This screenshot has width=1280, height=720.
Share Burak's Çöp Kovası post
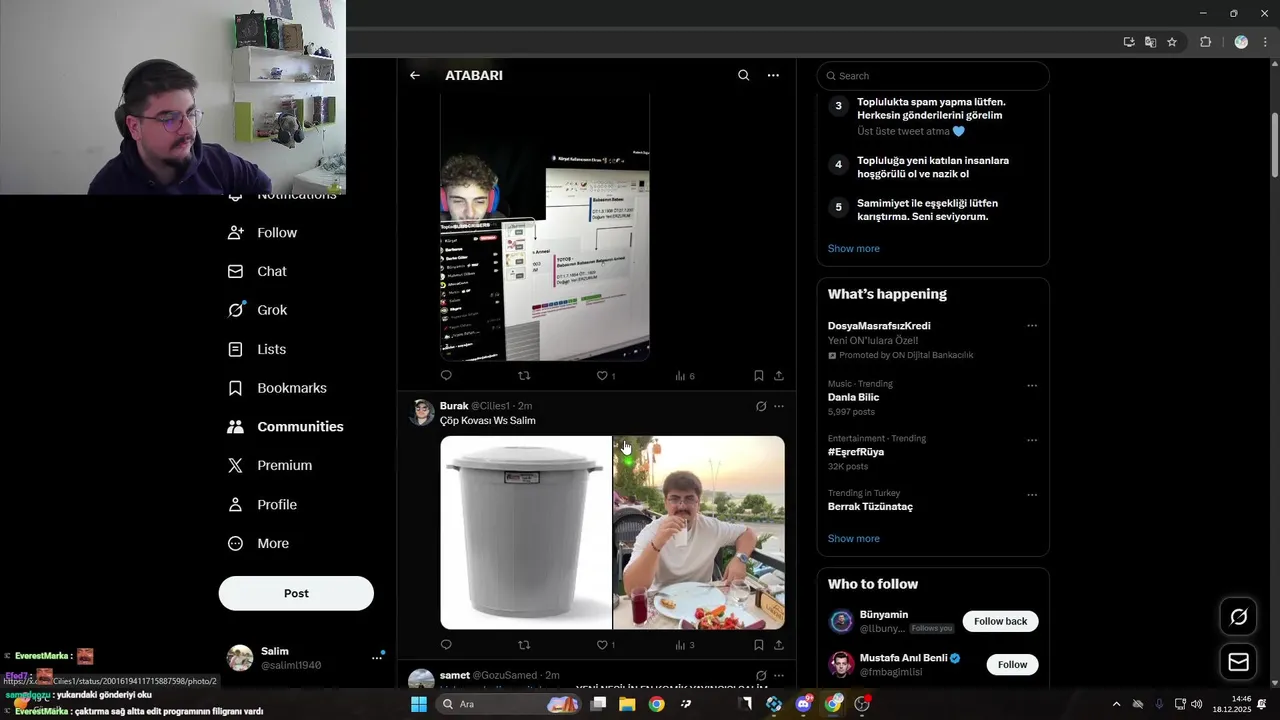(779, 645)
